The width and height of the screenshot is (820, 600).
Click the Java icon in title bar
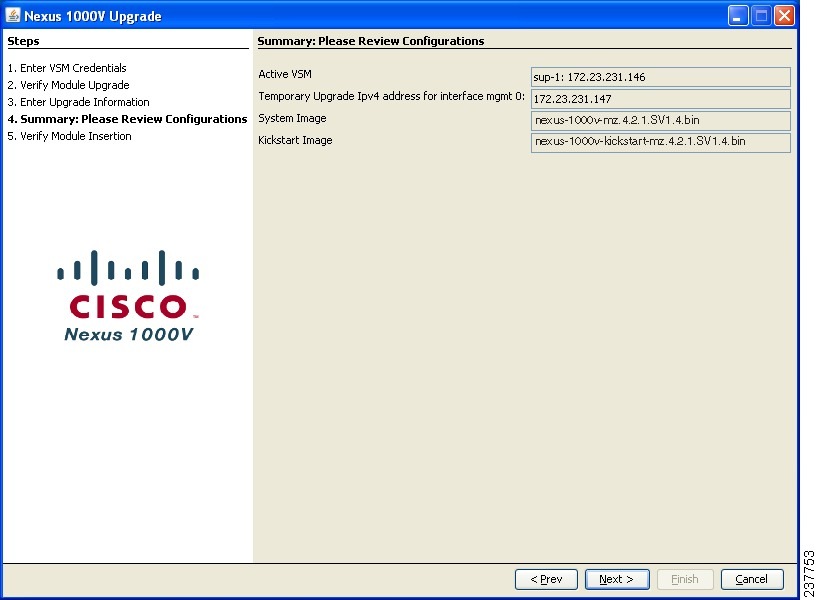coord(13,15)
